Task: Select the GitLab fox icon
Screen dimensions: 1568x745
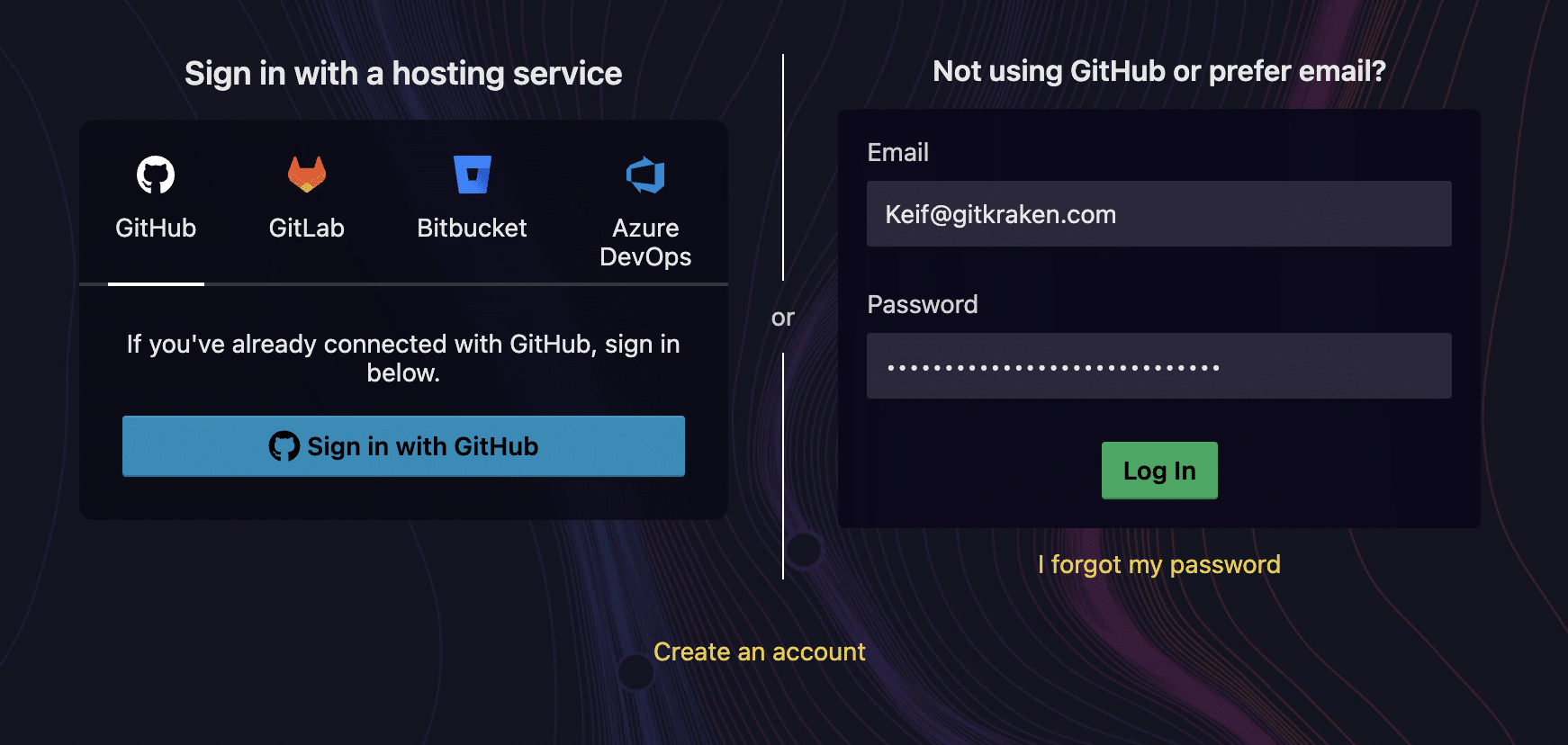Action: 306,175
